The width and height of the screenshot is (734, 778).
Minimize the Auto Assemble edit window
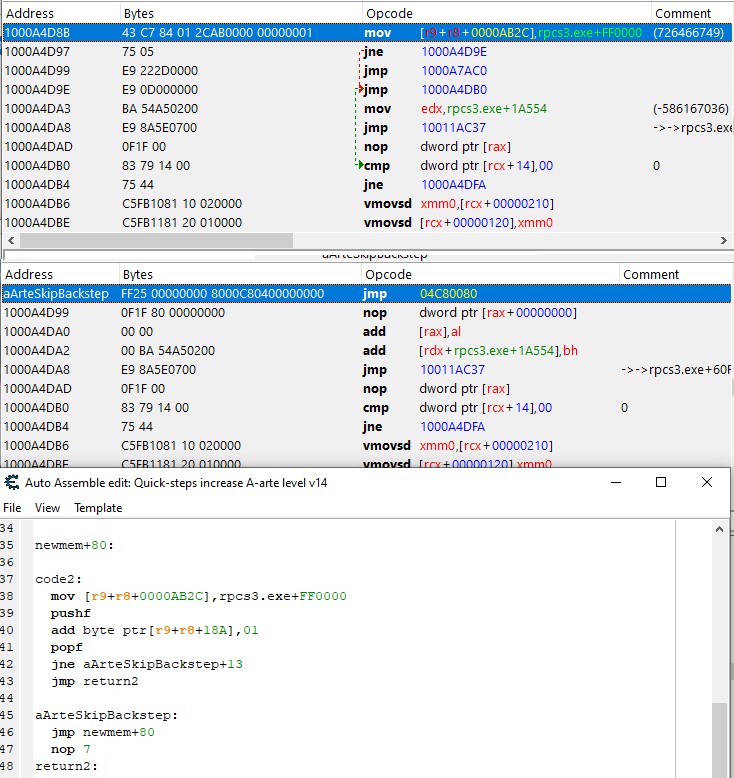click(x=614, y=482)
